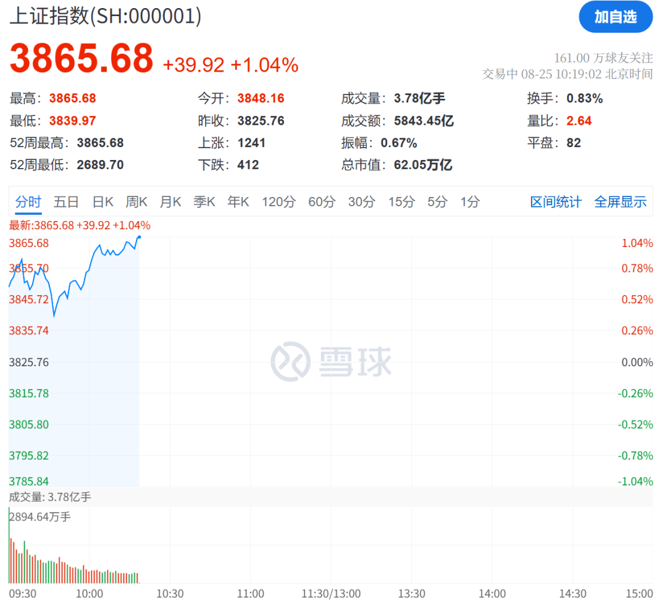667x604 pixels.
Task: Click the 10:30 time axis label
Action: click(x=170, y=594)
